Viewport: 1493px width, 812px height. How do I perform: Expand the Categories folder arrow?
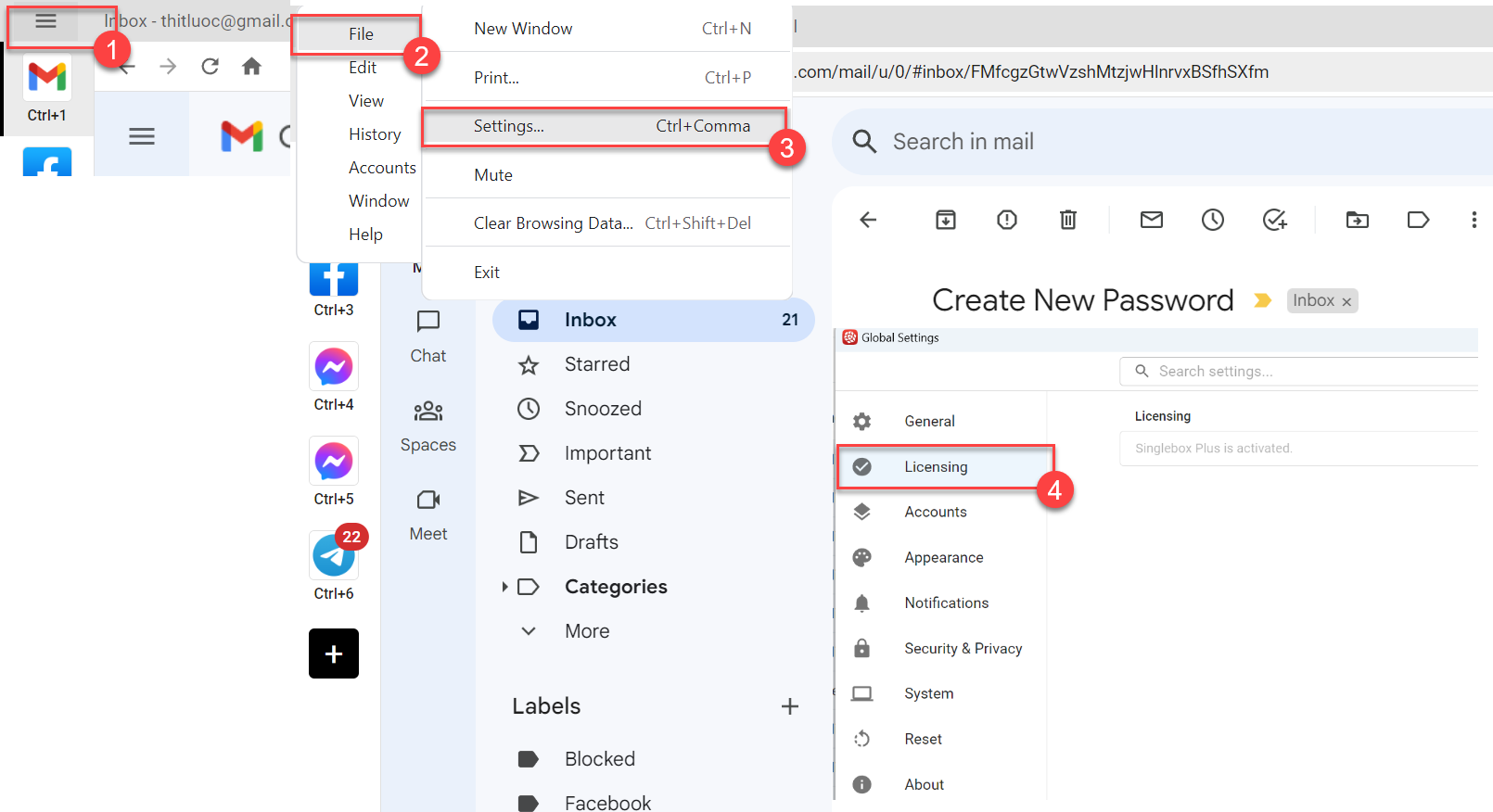click(504, 587)
